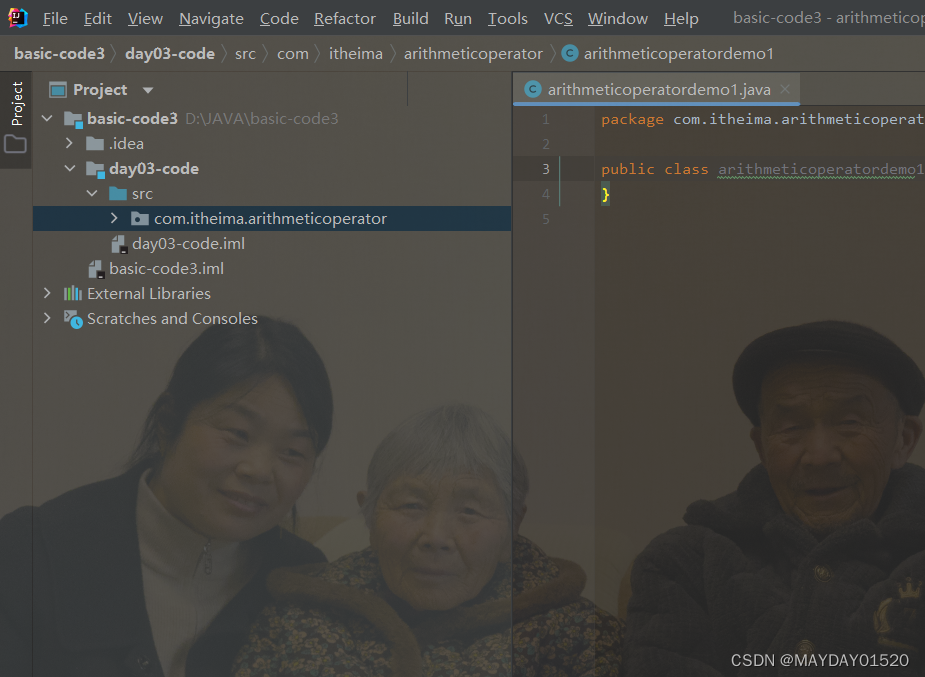This screenshot has height=677, width=925.
Task: Select basic-code3.iml file
Action: [166, 268]
